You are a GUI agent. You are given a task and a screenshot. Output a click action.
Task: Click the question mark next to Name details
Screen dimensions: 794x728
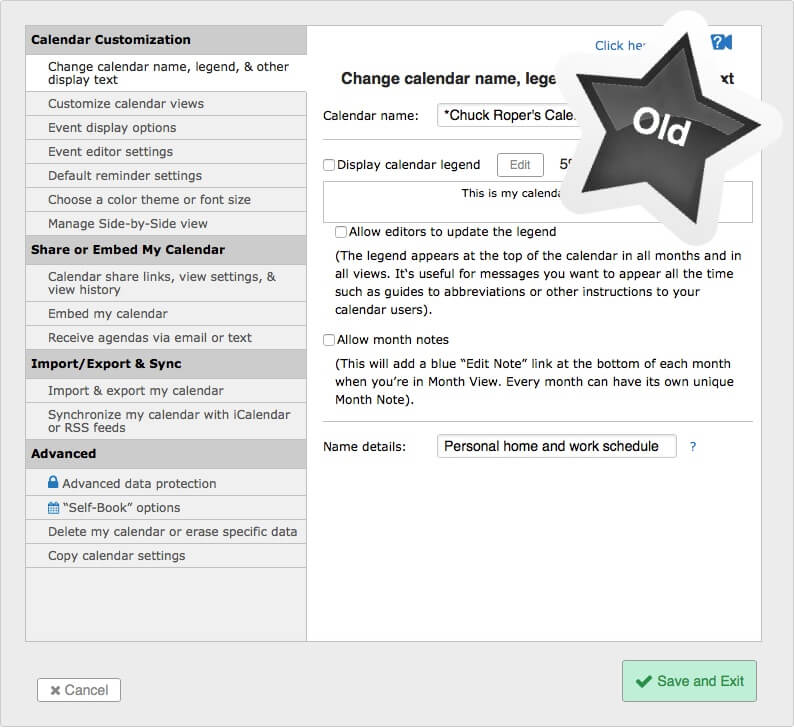(693, 447)
